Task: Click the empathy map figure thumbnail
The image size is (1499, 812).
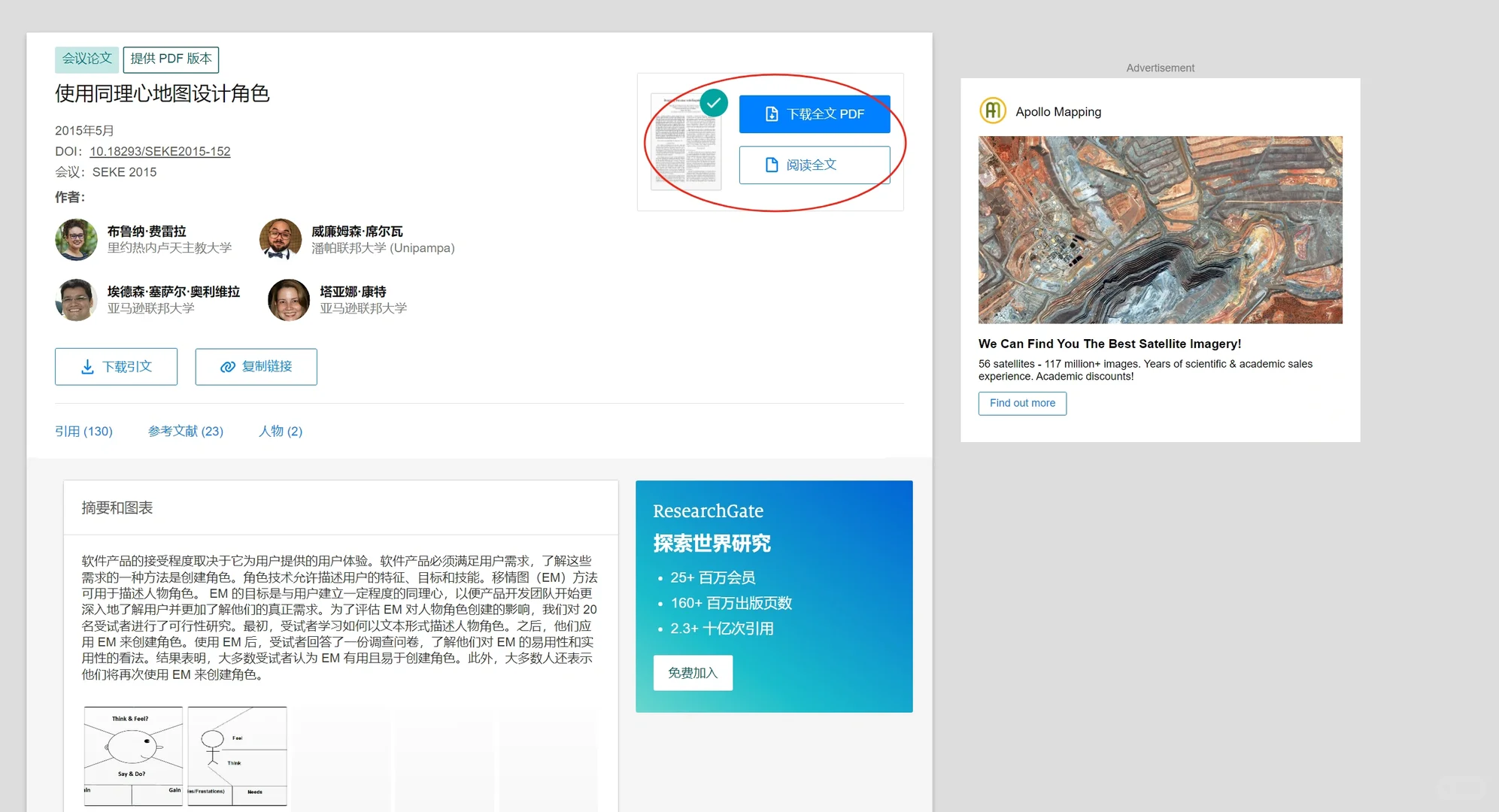Action: [x=133, y=755]
